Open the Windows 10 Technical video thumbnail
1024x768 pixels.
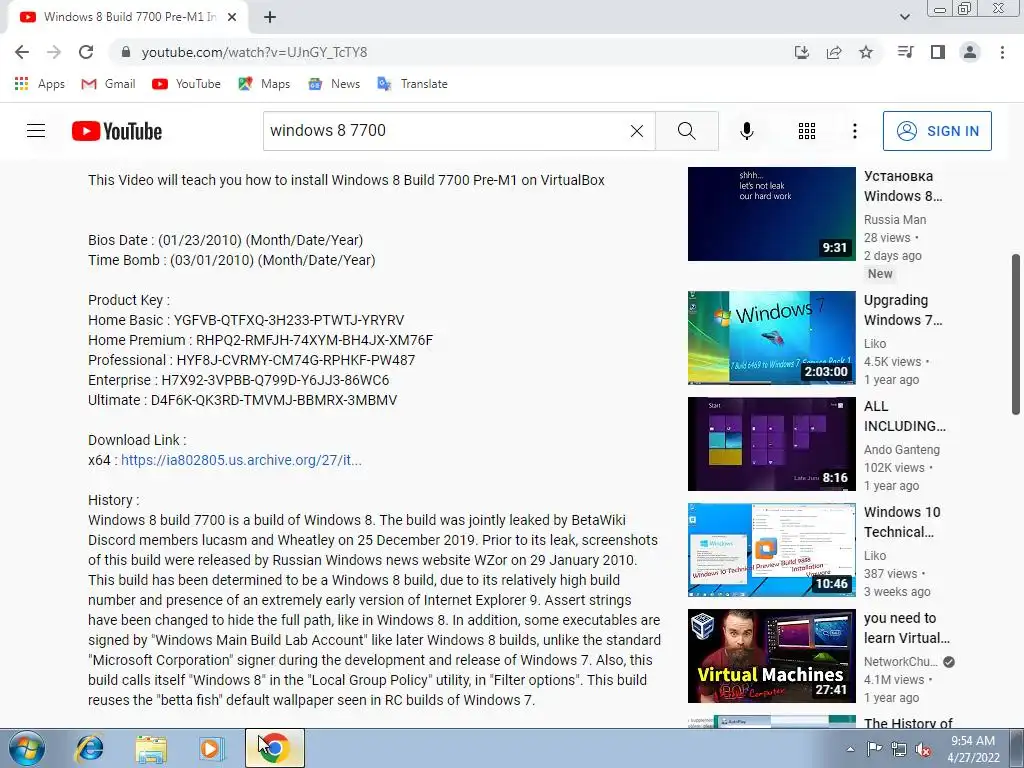(771, 549)
